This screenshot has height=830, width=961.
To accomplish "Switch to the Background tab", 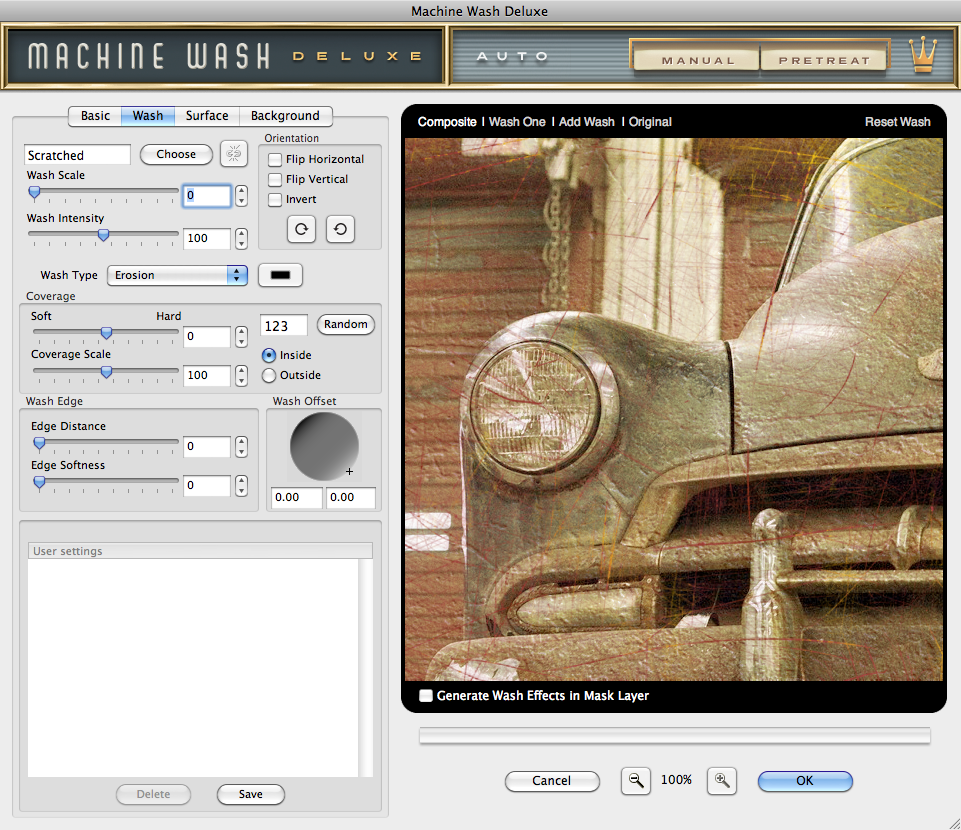I will [285, 116].
